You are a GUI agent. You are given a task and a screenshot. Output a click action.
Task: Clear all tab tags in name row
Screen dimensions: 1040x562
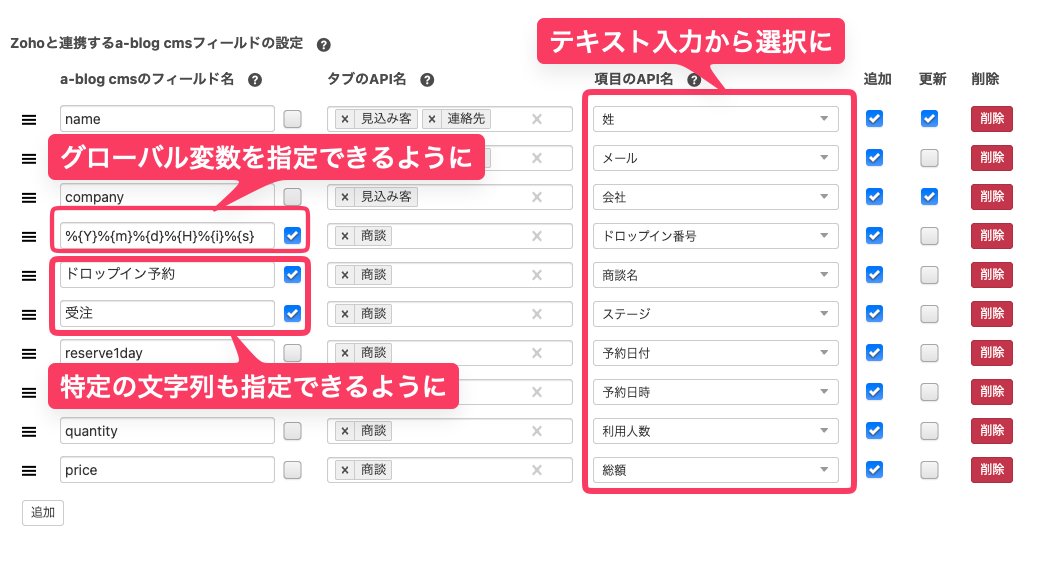pyautogui.click(x=537, y=119)
